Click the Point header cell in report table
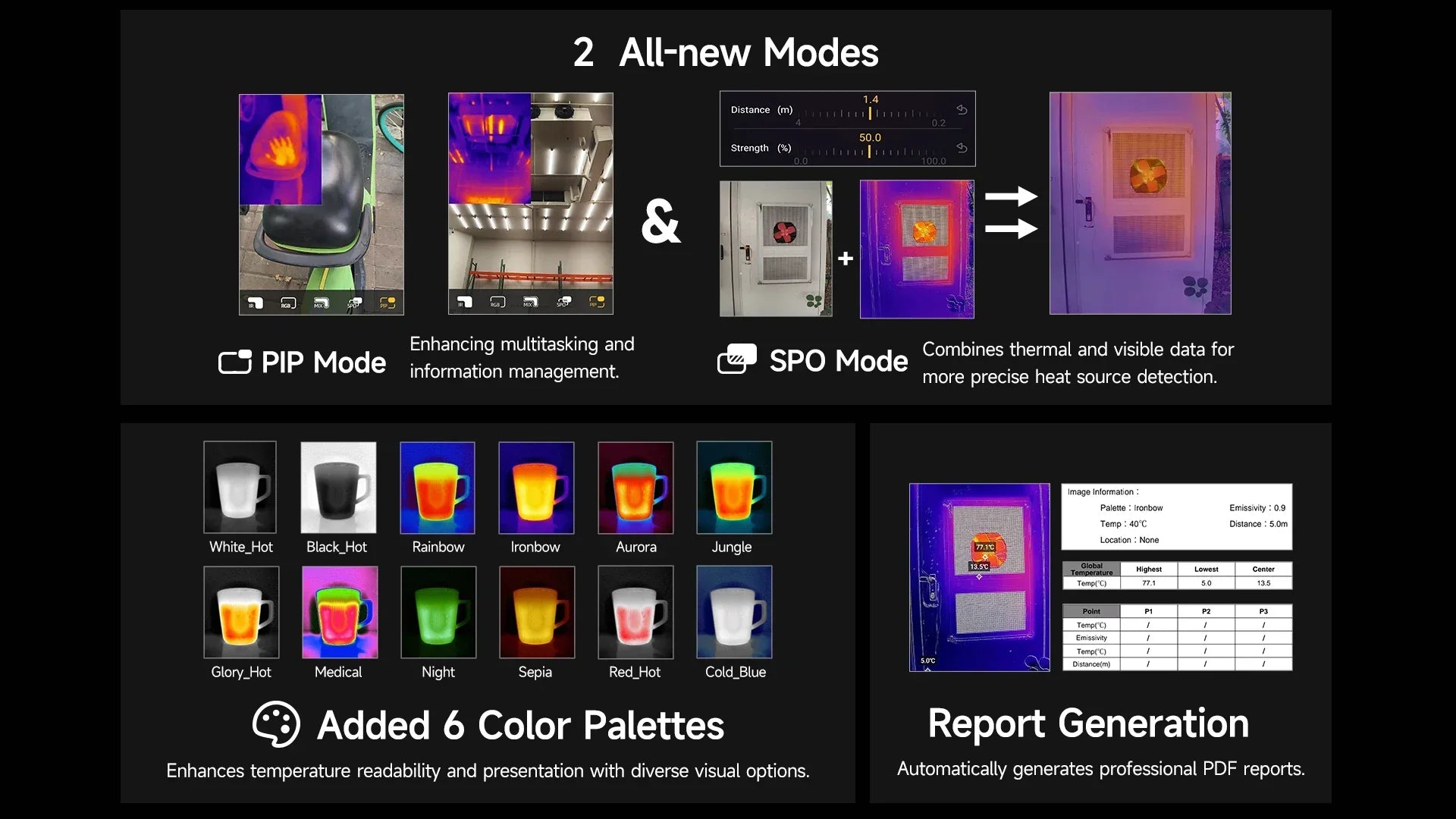 point(1091,611)
